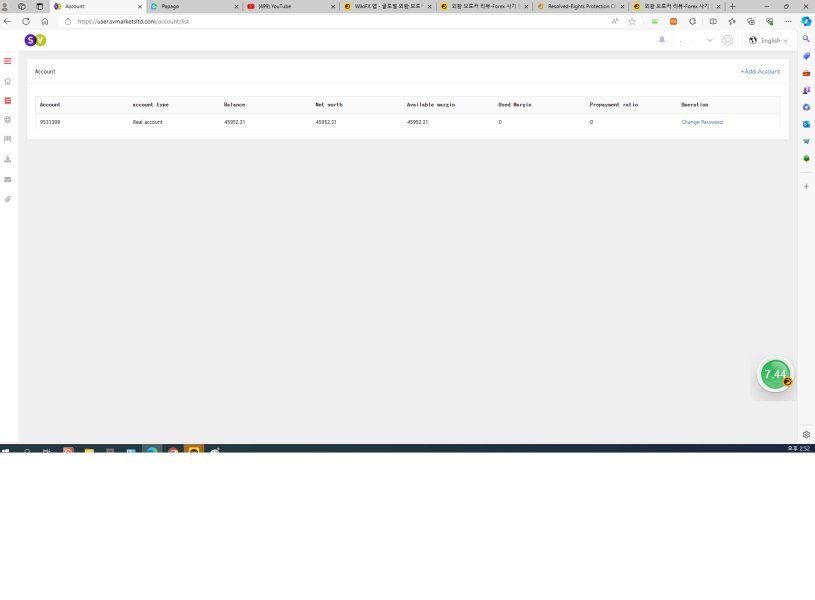This screenshot has height=600, width=815.
Task: Open the user profile avatar icon
Action: pos(728,40)
